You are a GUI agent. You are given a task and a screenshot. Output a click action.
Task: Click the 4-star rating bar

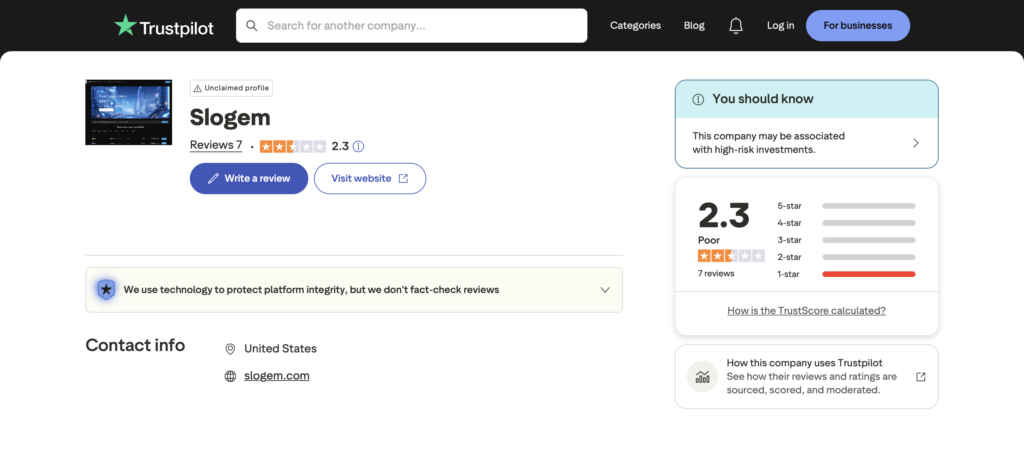pos(869,223)
